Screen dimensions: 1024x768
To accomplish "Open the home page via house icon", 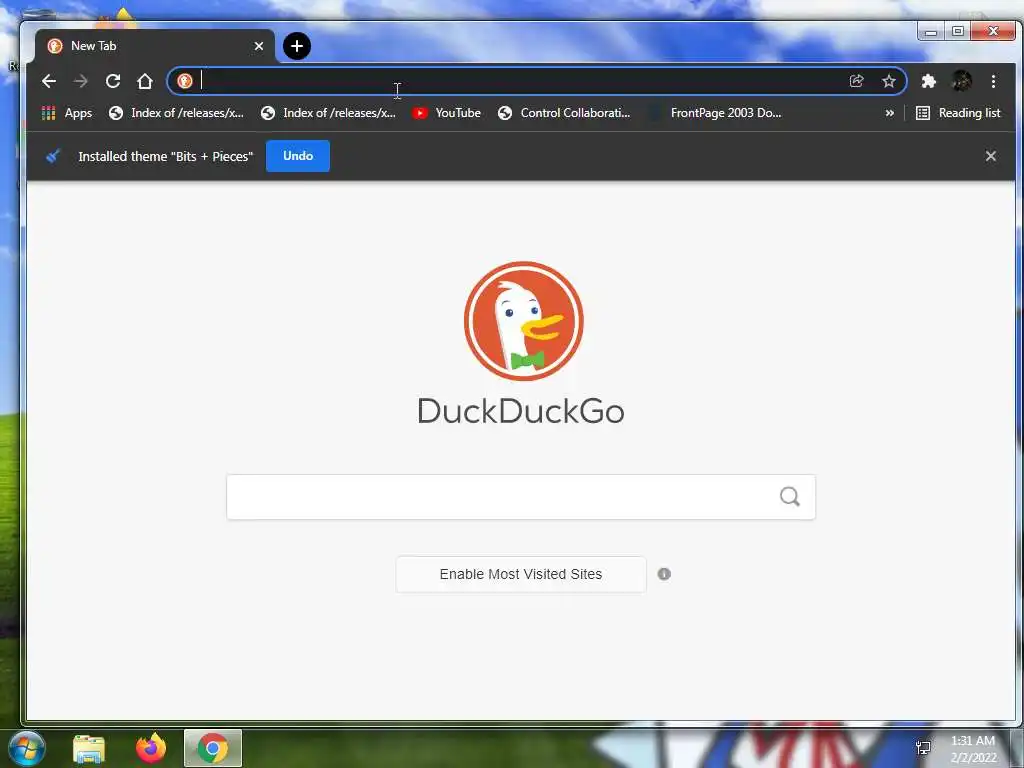I will [145, 81].
